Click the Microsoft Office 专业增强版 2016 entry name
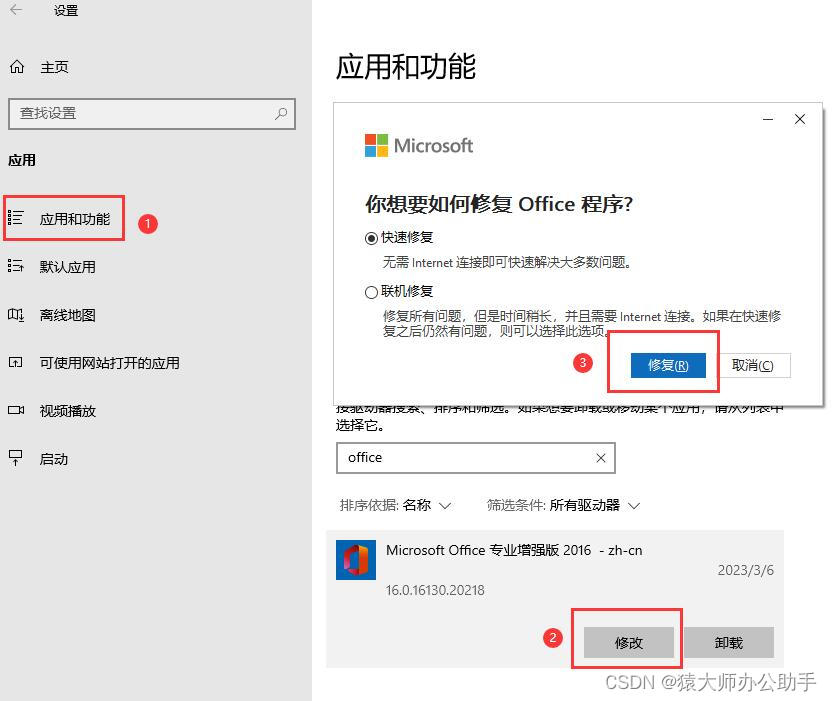The height and width of the screenshot is (701, 832). 514,550
